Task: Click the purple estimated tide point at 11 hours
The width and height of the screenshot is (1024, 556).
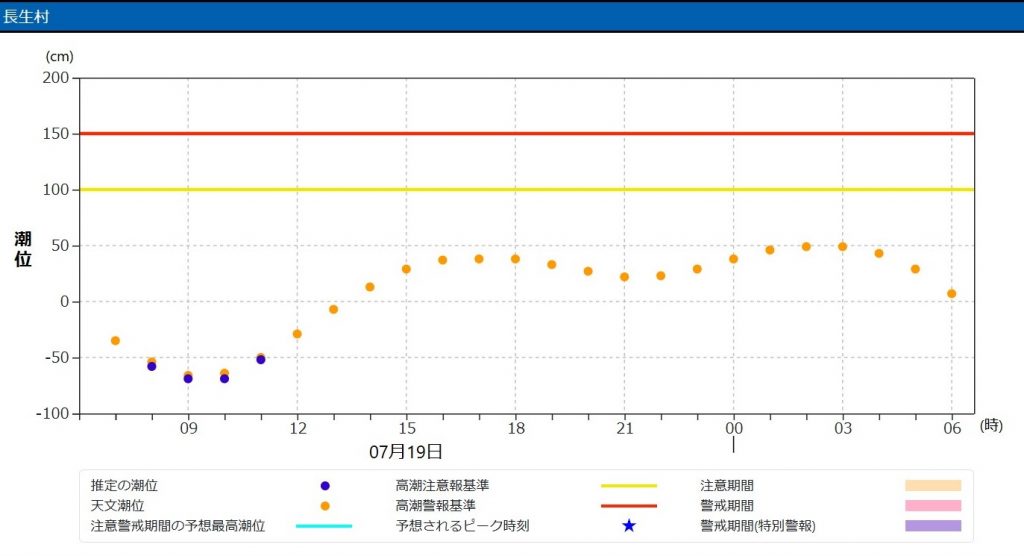Action: (x=261, y=360)
